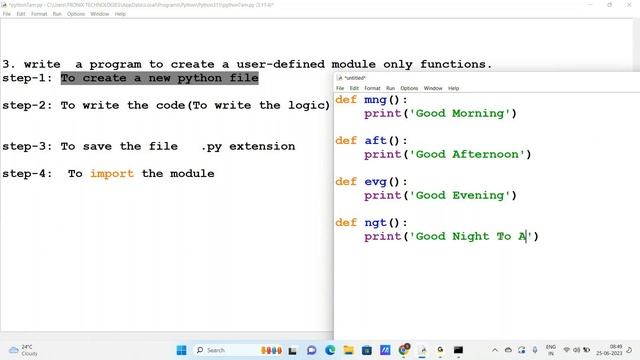The height and width of the screenshot is (360, 640).
Task: Open Format menu in the background IDLE window
Action: click(39, 14)
